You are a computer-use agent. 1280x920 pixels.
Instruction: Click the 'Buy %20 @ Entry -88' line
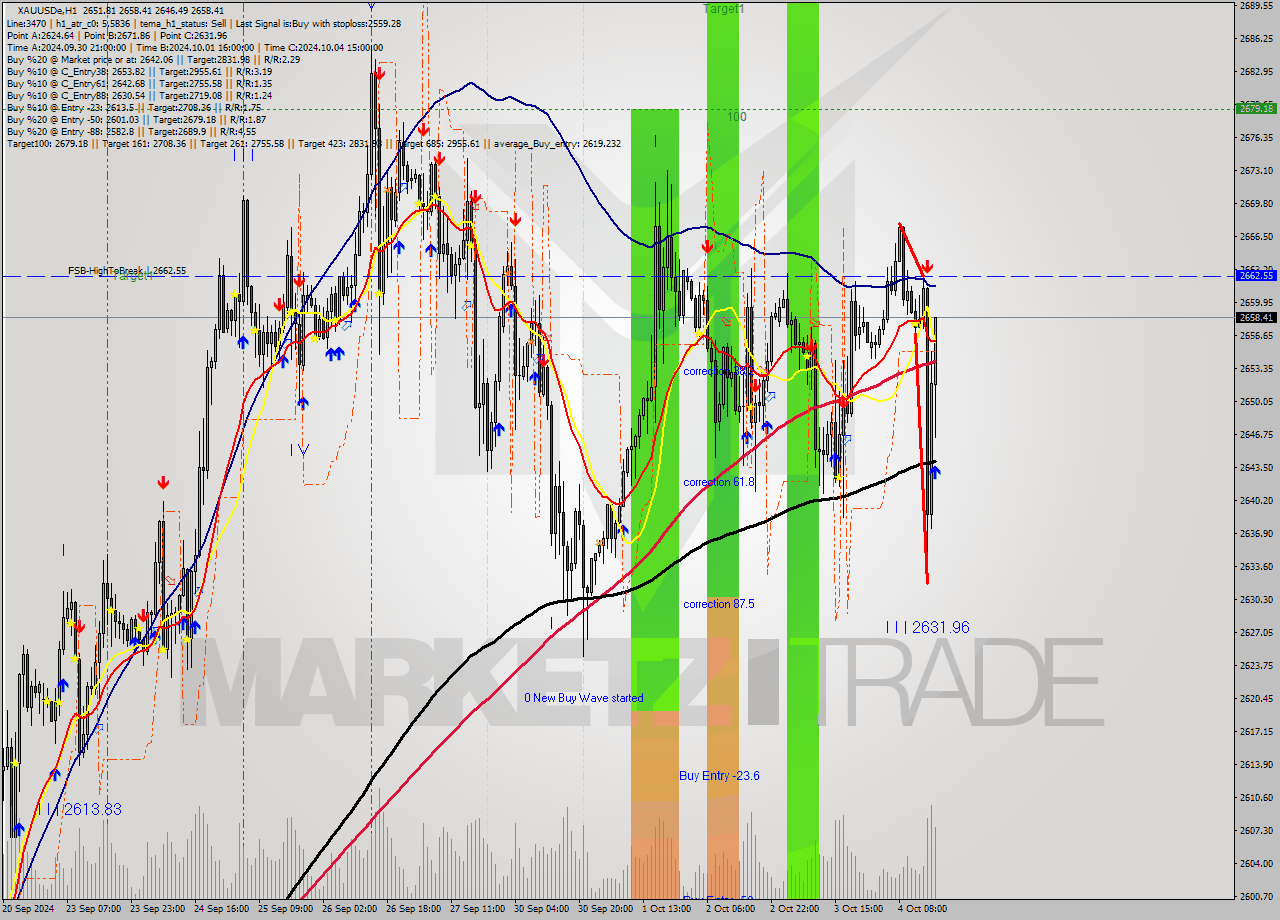click(x=130, y=131)
